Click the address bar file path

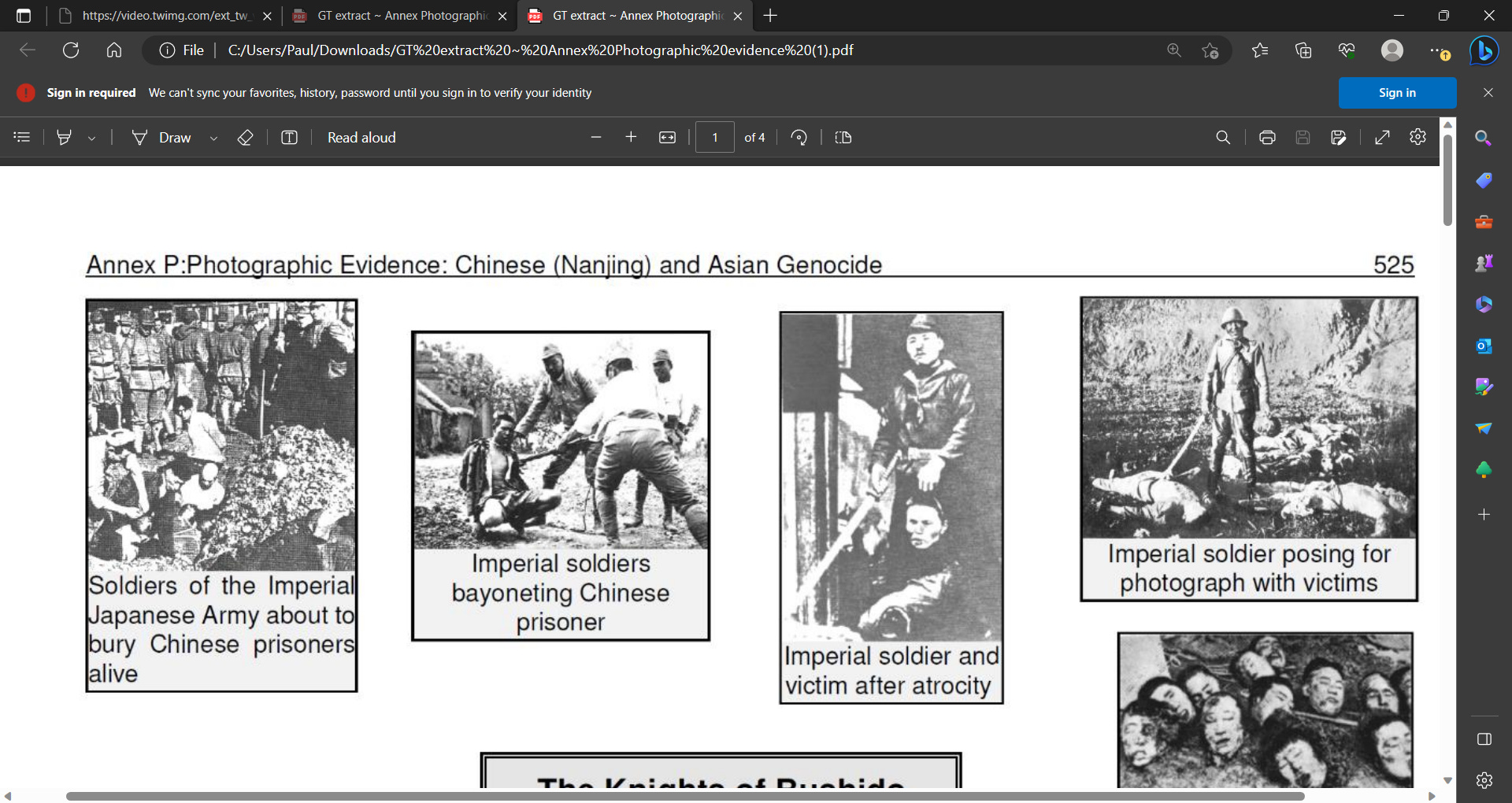[x=540, y=50]
